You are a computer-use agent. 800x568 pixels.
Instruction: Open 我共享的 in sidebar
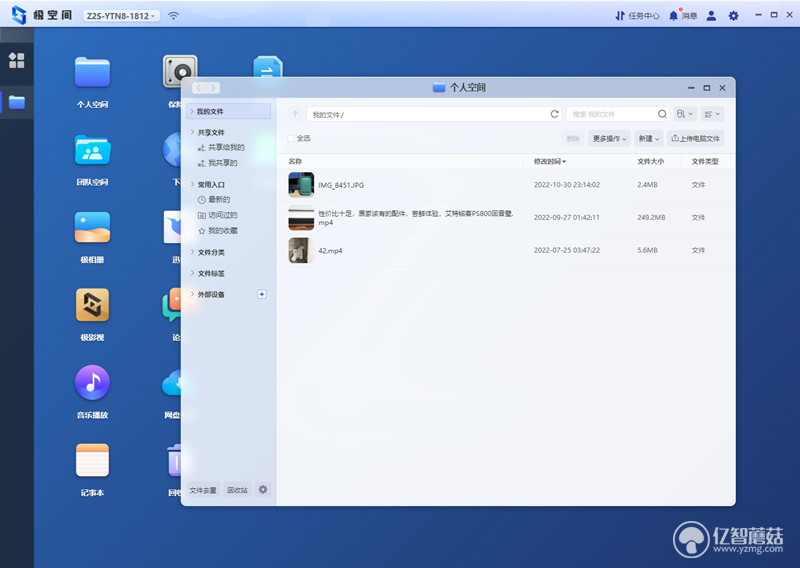218,163
